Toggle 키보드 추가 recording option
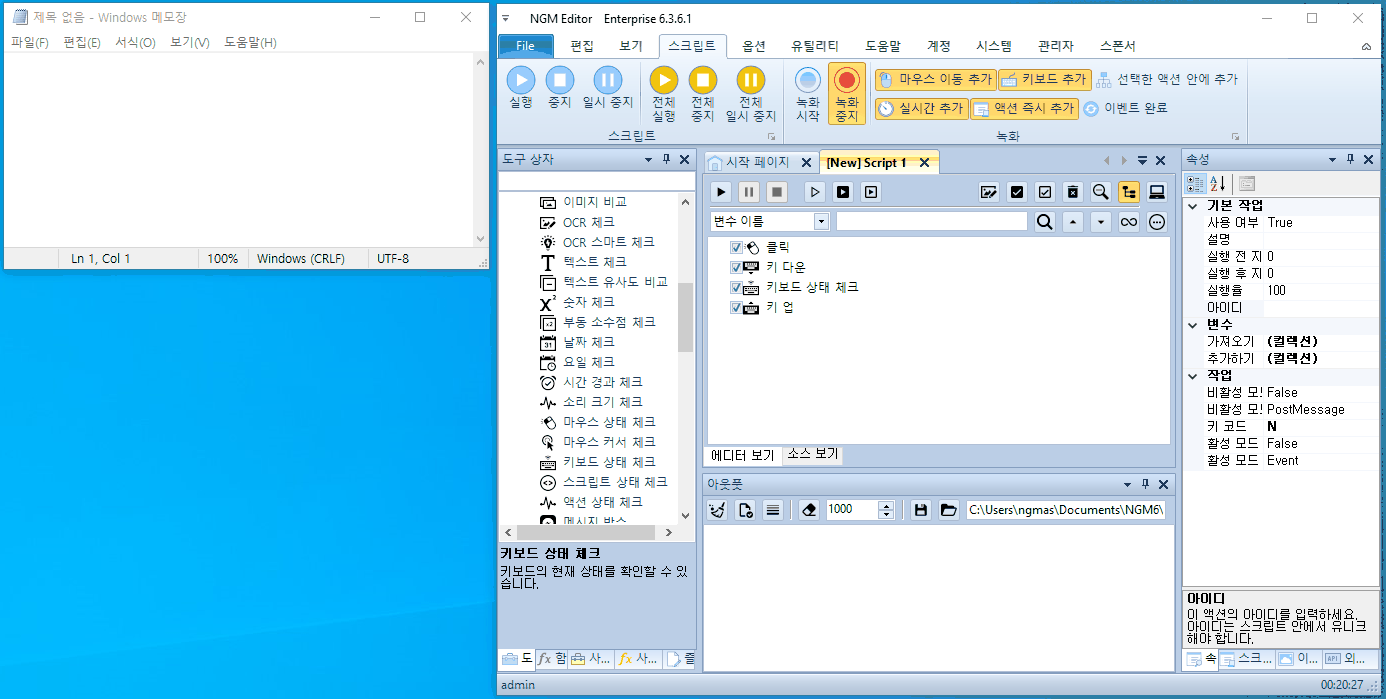1386x699 pixels. (x=1044, y=79)
